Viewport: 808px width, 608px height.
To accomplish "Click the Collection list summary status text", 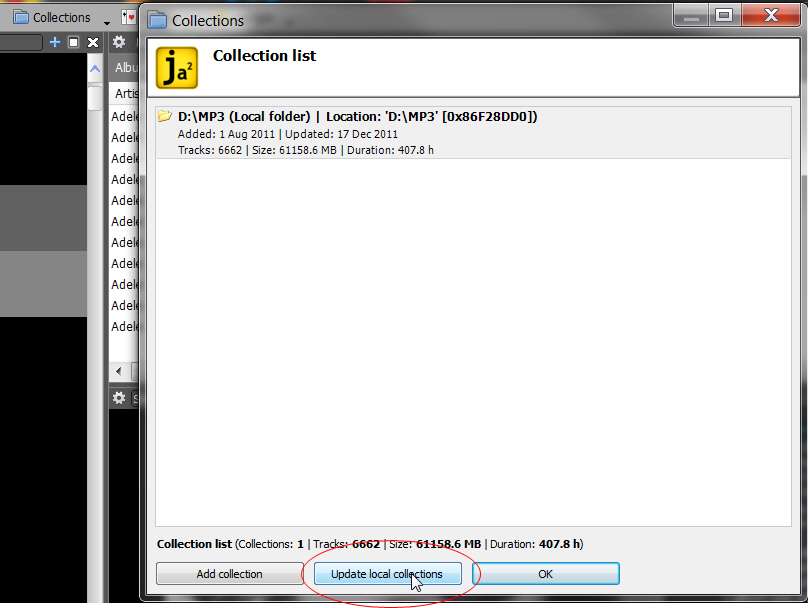I will point(370,544).
